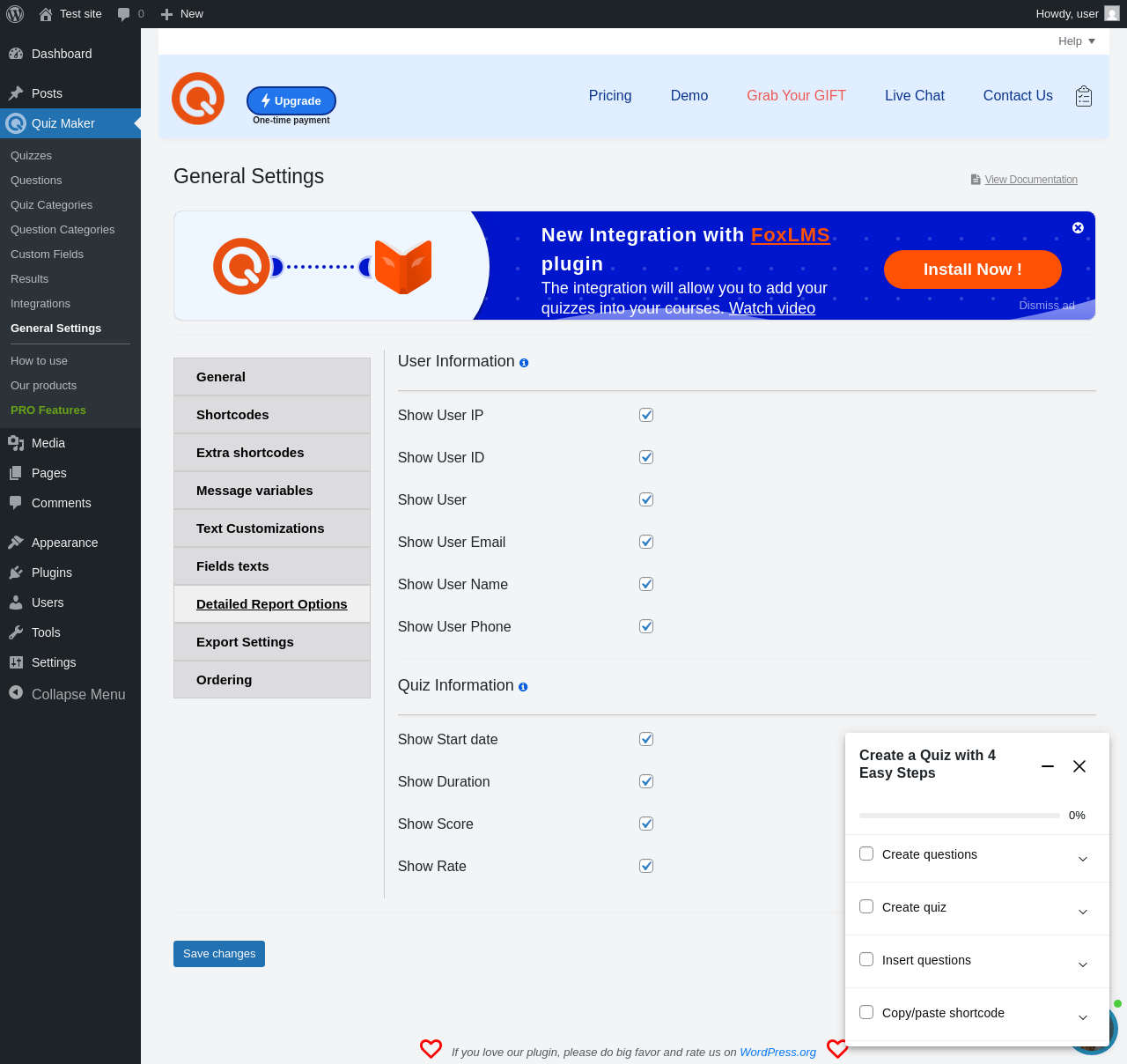The height and width of the screenshot is (1064, 1127).
Task: Click Dismiss ad on the banner
Action: click(x=1047, y=306)
